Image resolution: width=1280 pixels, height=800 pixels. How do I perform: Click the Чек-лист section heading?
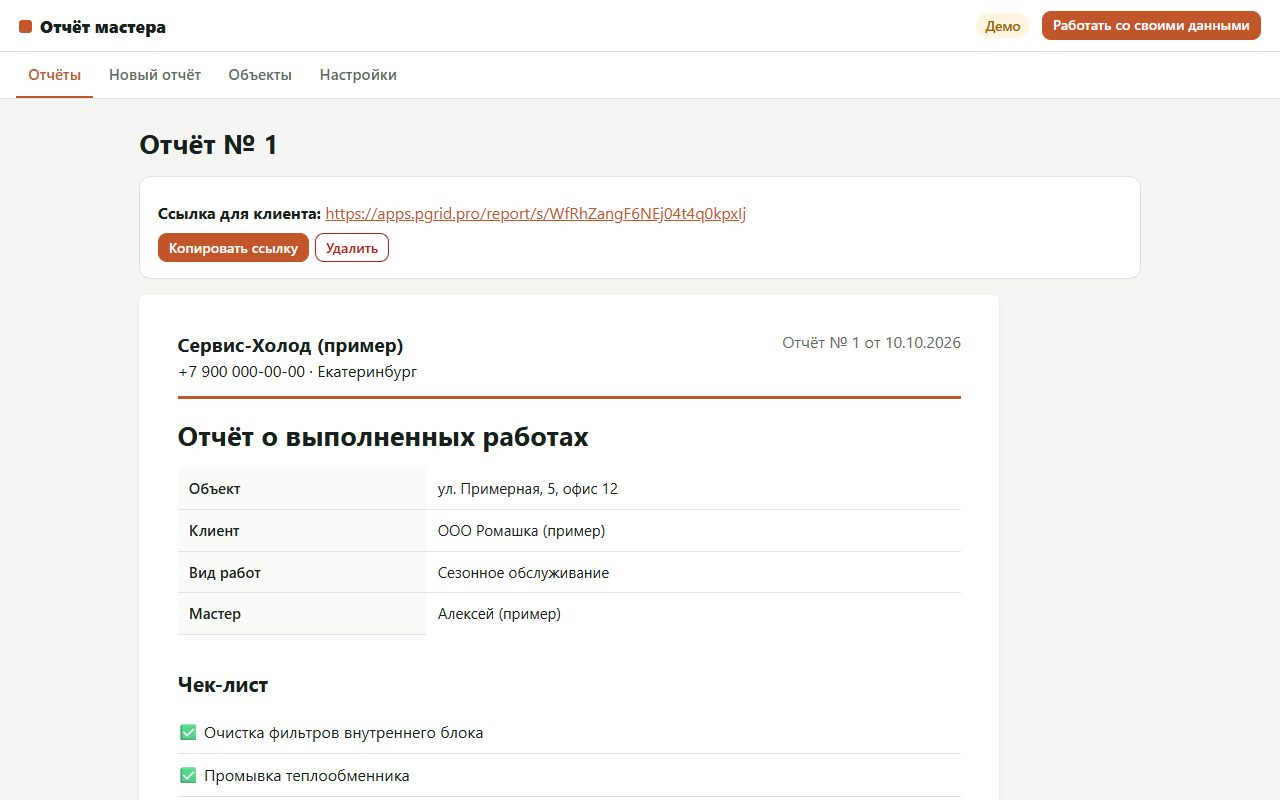coord(223,685)
